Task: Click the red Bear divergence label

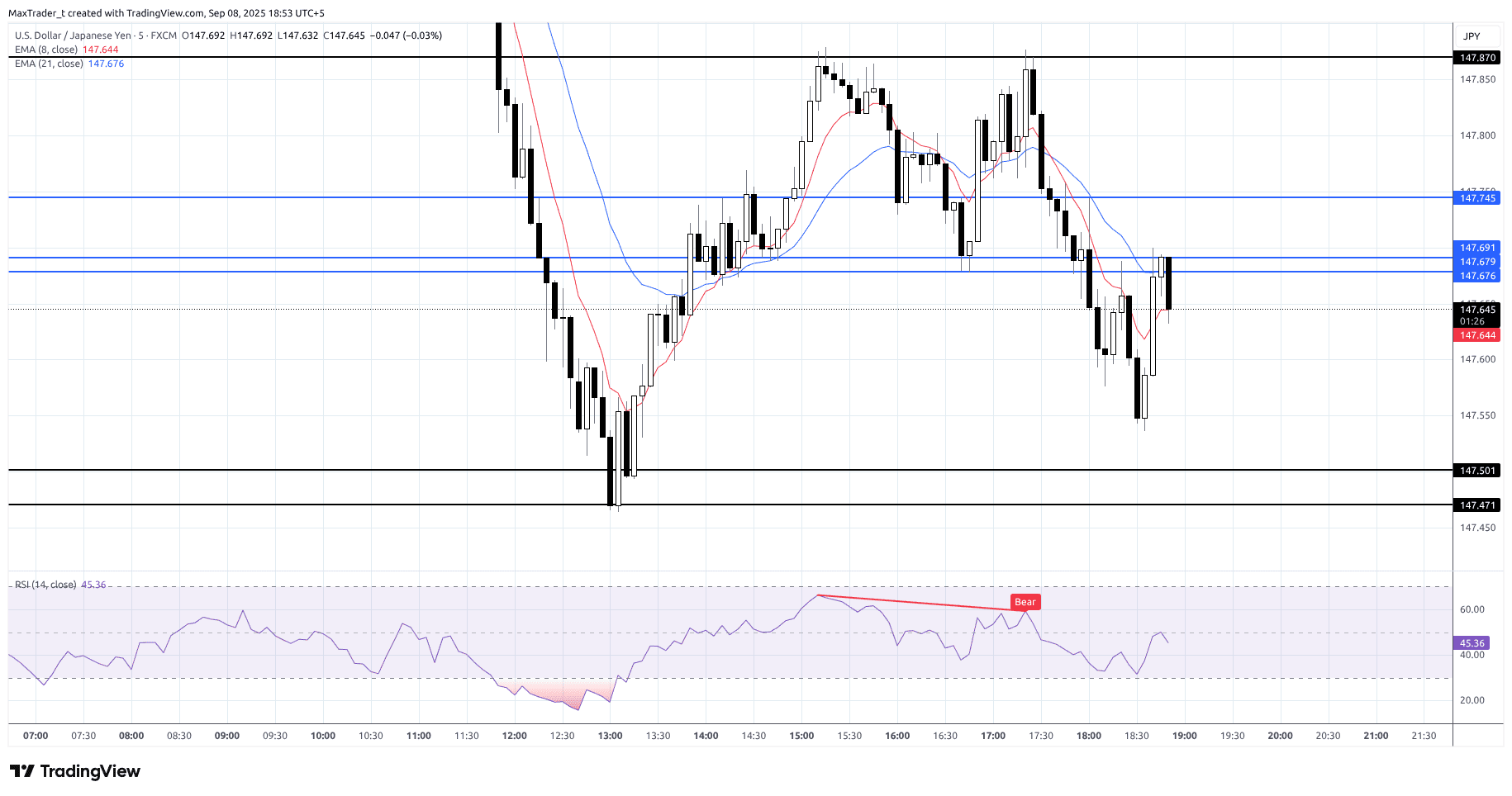Action: pos(1025,602)
